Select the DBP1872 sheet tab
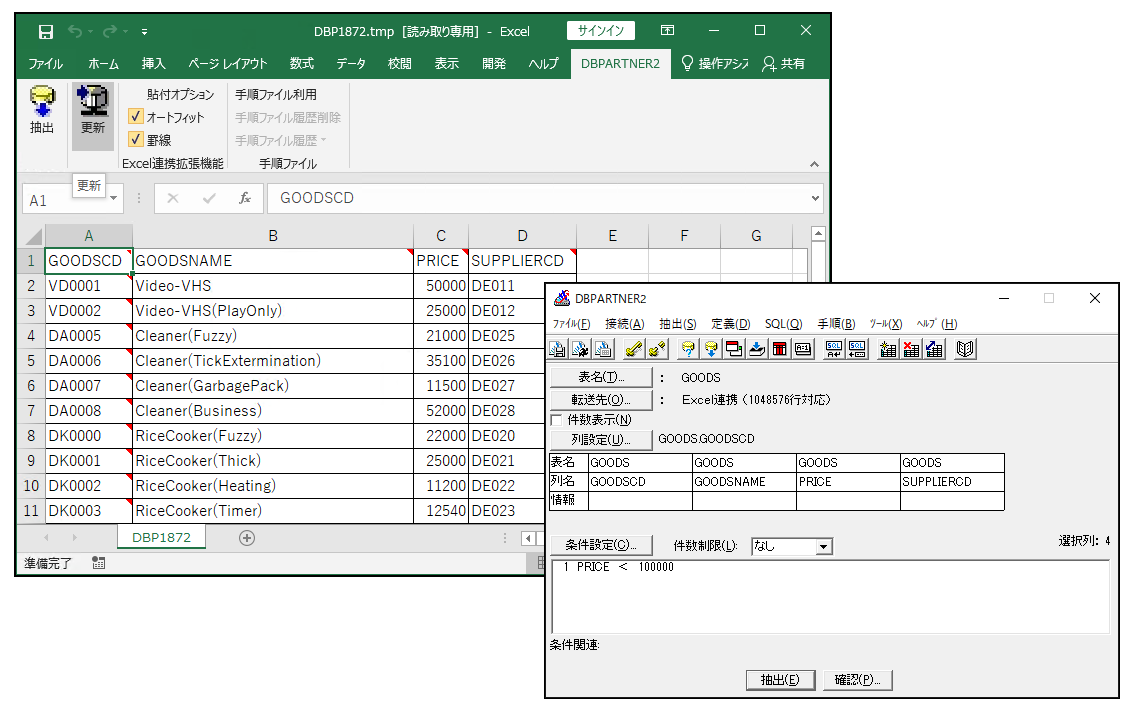 161,537
